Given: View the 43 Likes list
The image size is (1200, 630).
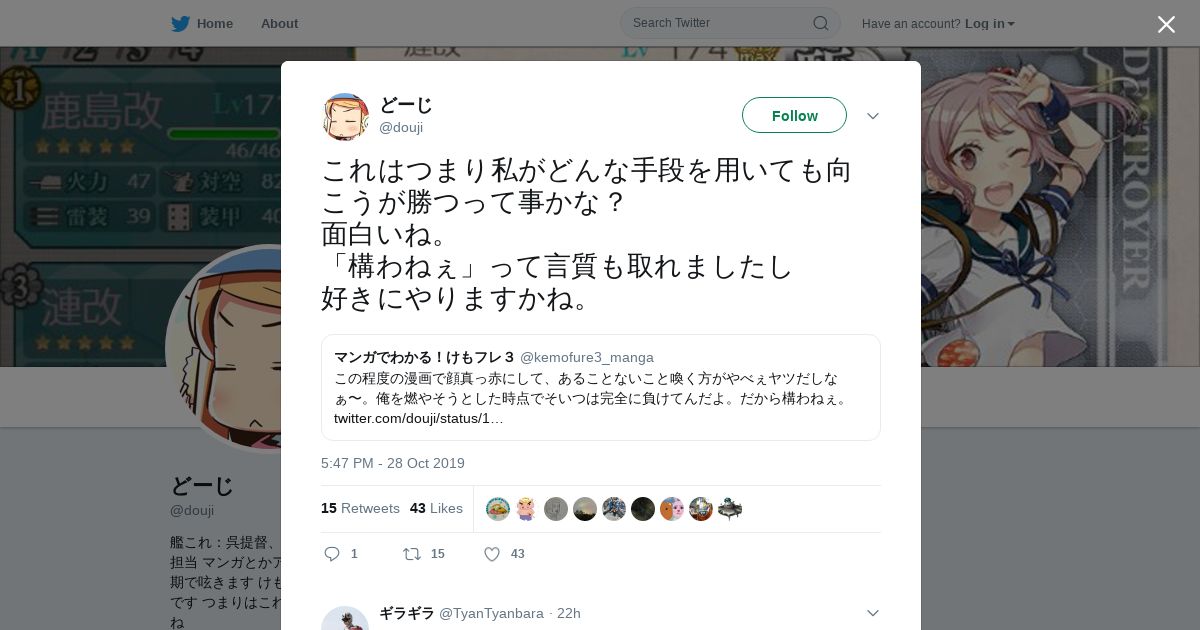Looking at the screenshot, I should tap(436, 508).
